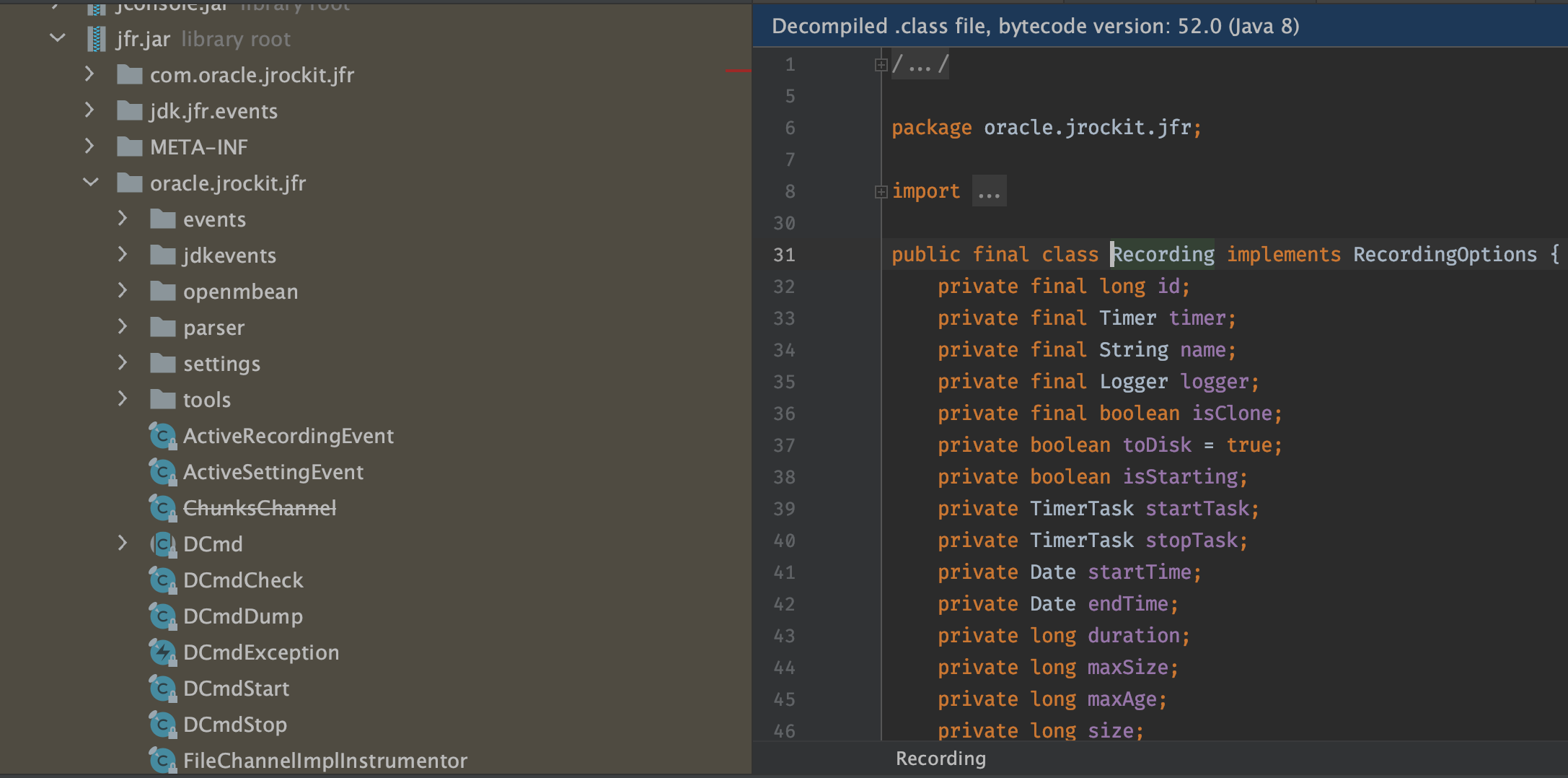Click the Recording class name in declaration
Viewport: 1568px width, 778px height.
coord(1163,255)
